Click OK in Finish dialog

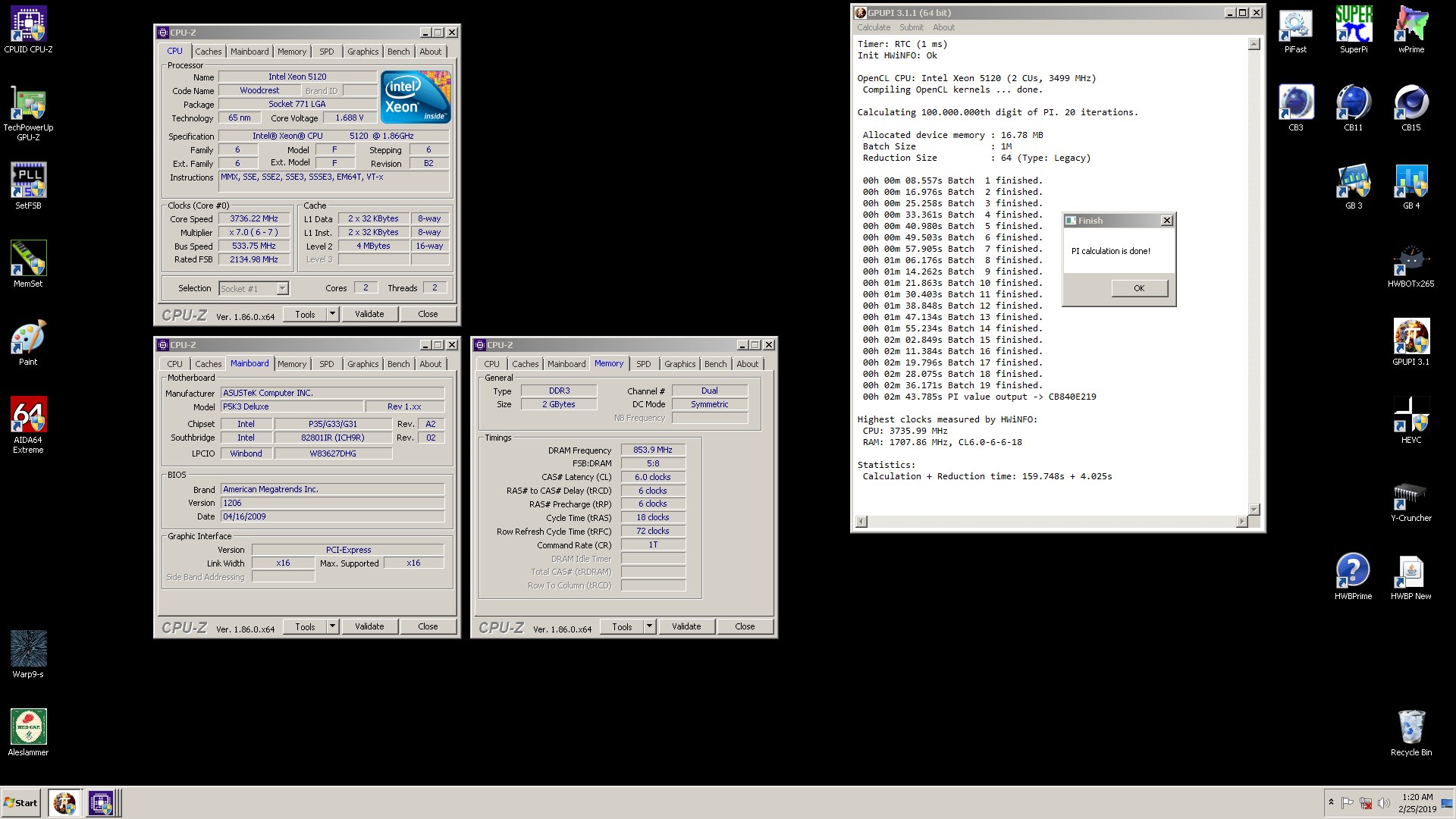(x=1139, y=288)
